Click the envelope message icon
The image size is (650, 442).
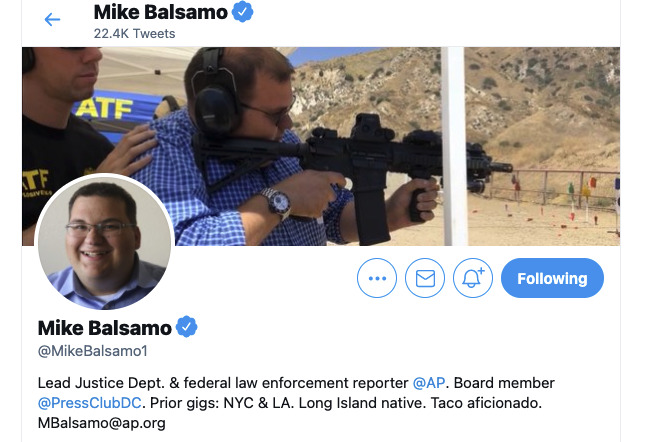425,279
